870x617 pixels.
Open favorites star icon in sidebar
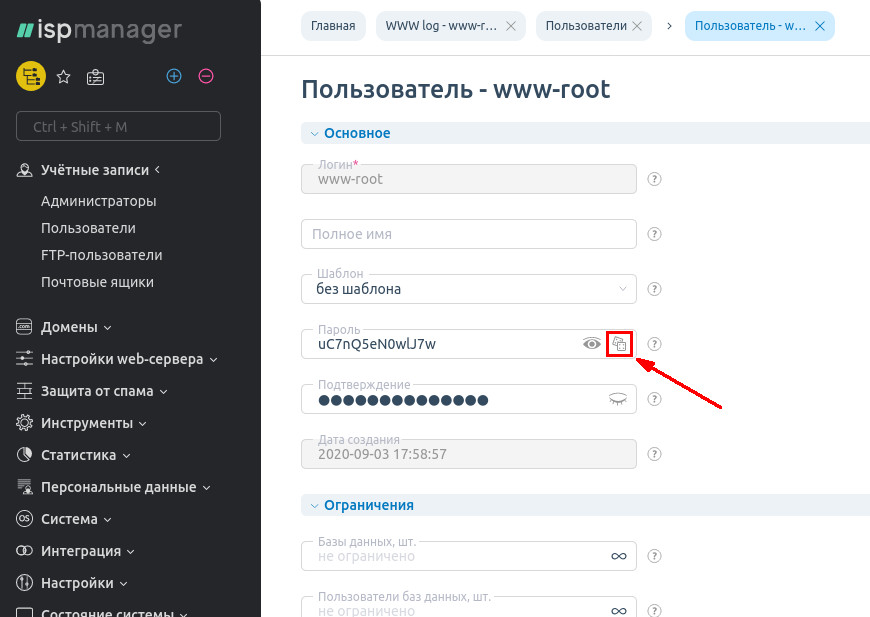click(x=63, y=76)
